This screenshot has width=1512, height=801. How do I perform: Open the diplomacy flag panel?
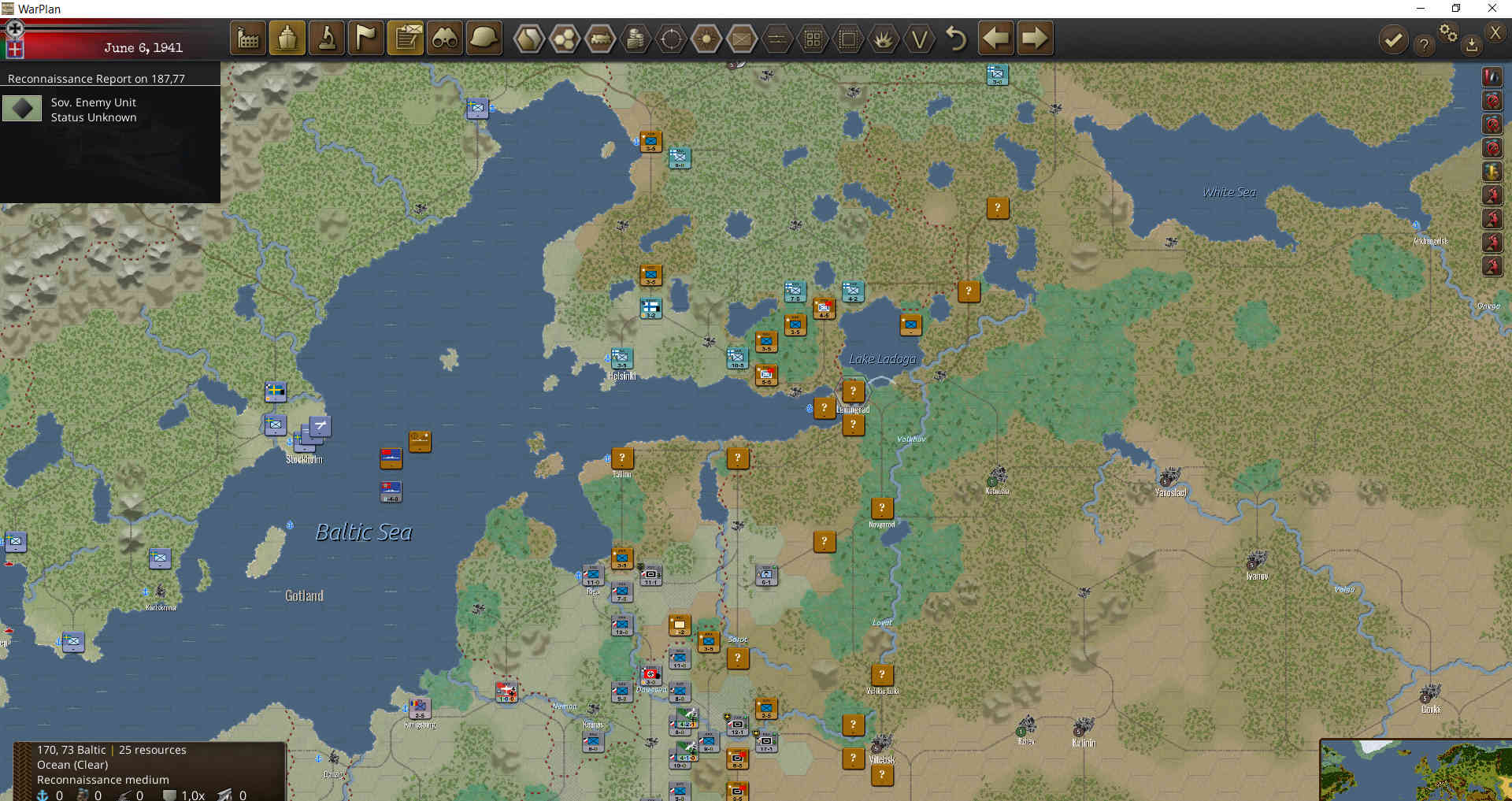(x=366, y=38)
